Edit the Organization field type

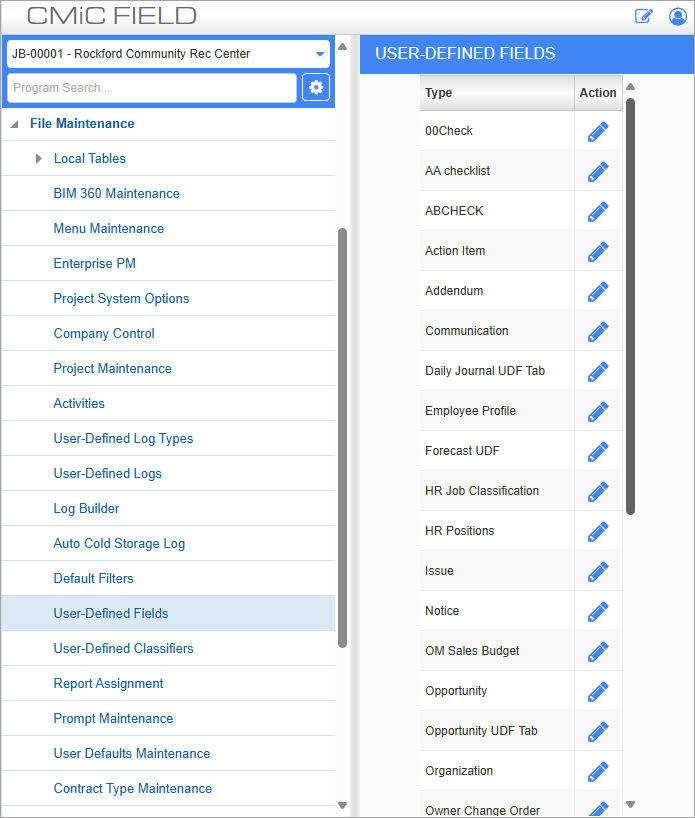pos(598,771)
